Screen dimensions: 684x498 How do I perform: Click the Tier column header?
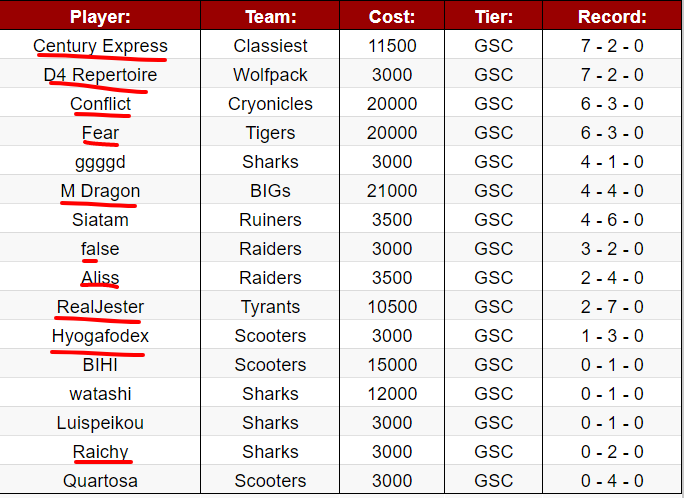tap(493, 17)
